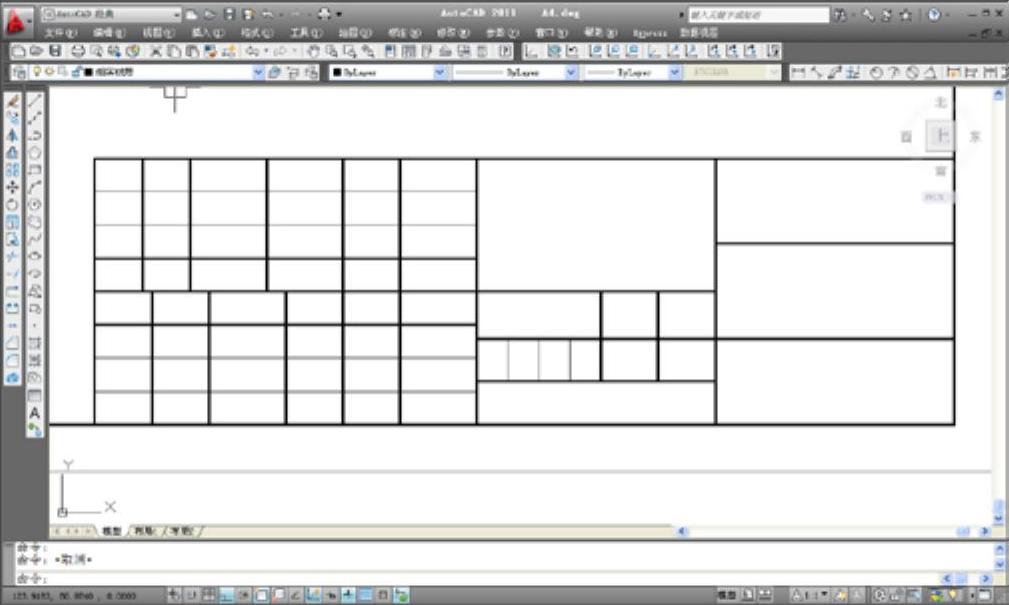Click the Save icon in standard toolbar

[x=55, y=51]
